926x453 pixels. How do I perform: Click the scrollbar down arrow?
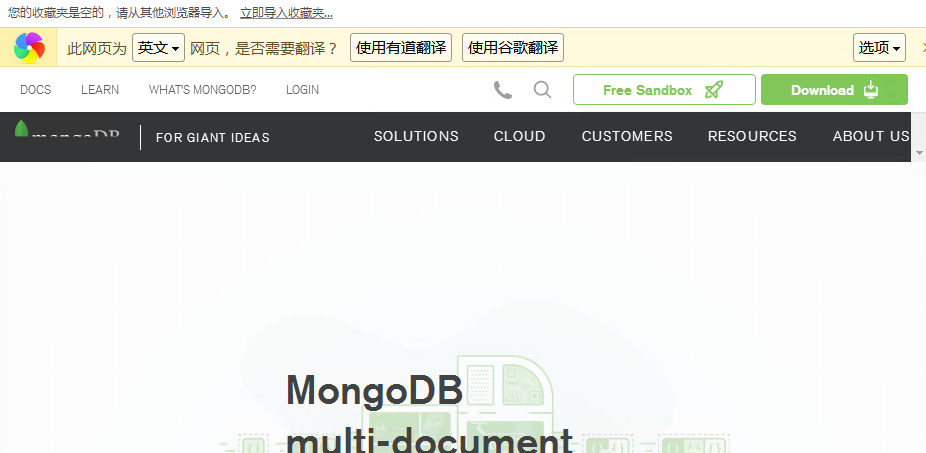(x=919, y=153)
